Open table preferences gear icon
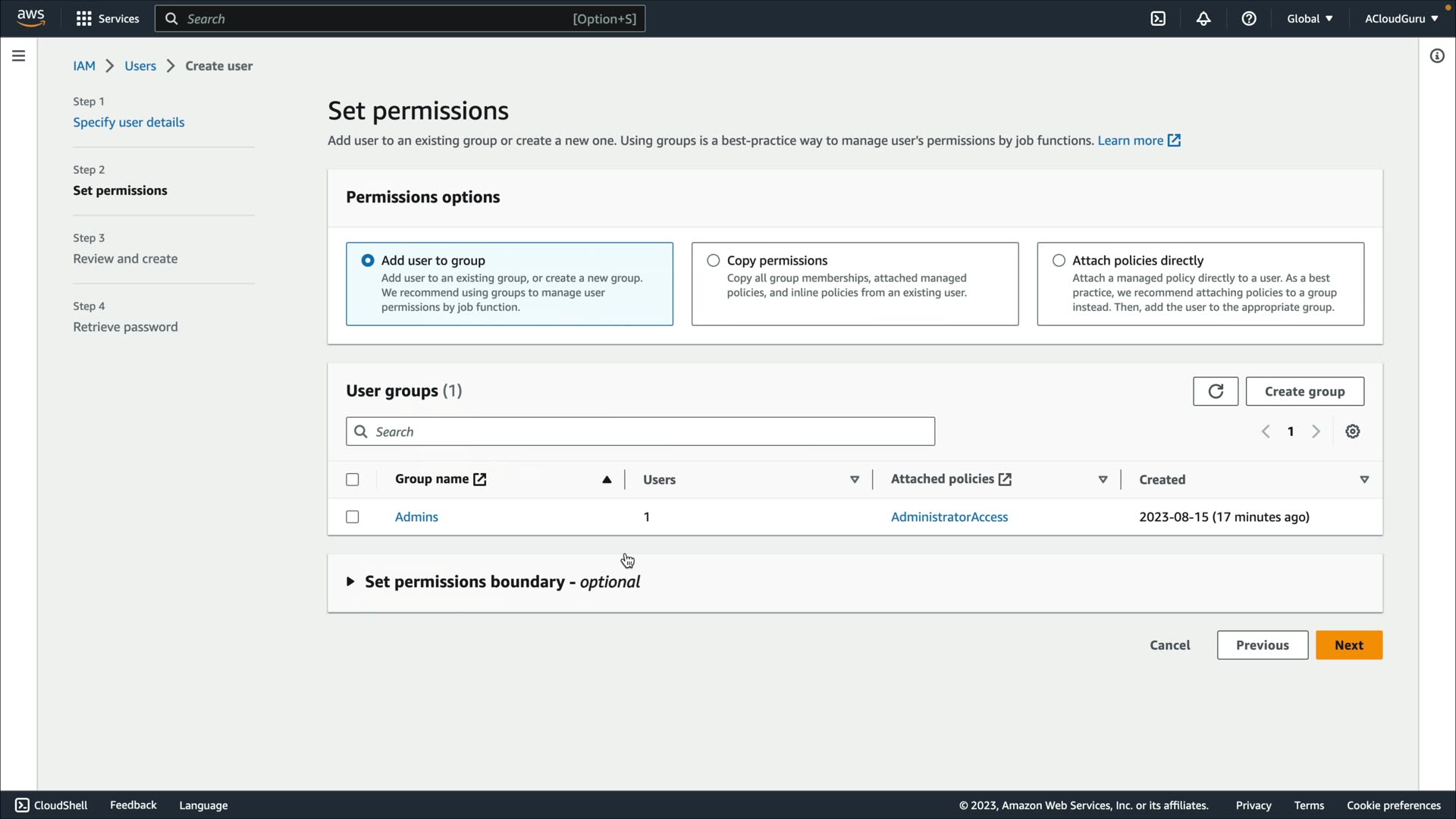The height and width of the screenshot is (819, 1456). (1352, 431)
